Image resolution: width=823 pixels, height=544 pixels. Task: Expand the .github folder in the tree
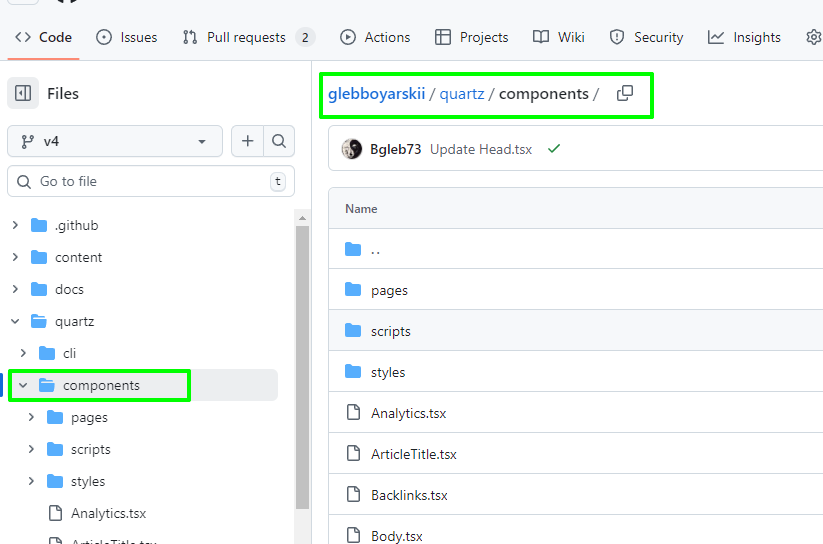(x=15, y=225)
